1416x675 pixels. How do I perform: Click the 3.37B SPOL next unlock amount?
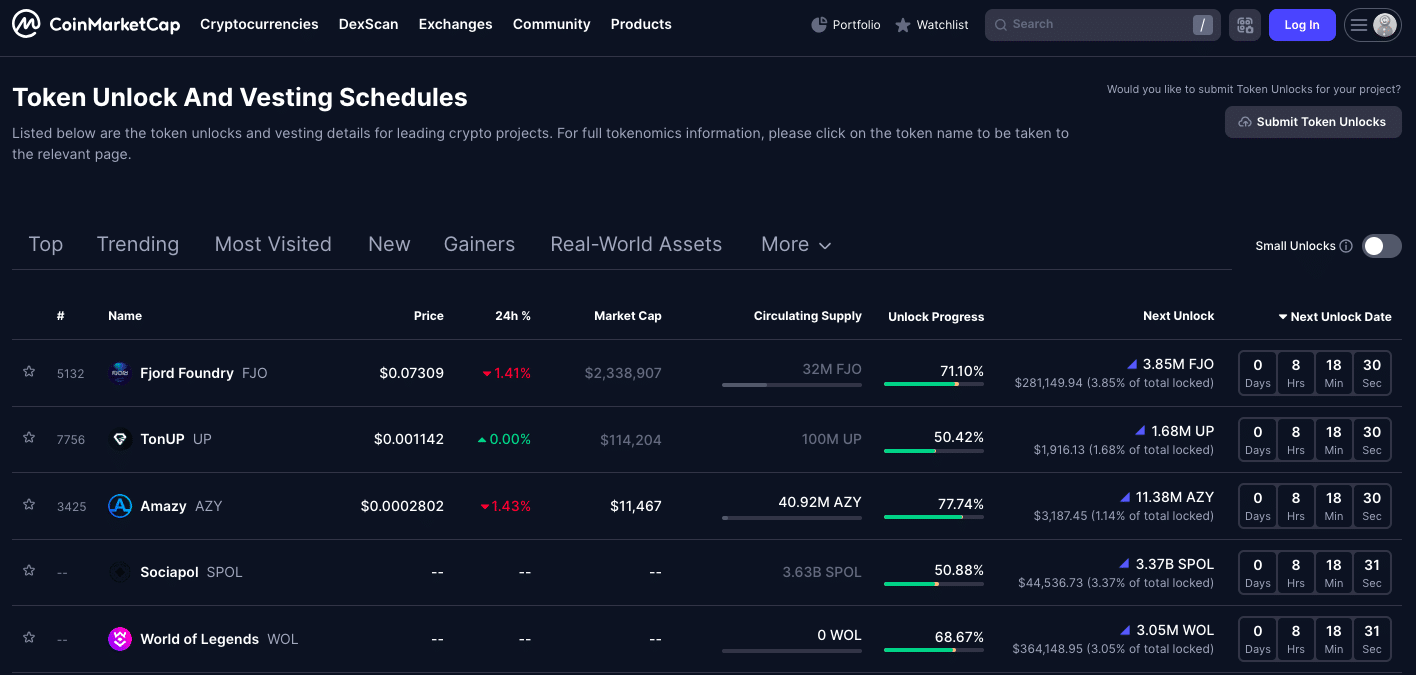1174,564
